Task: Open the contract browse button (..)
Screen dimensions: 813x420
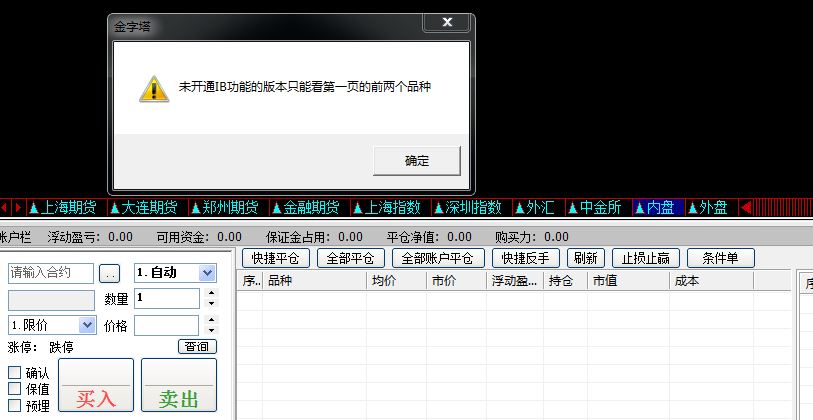Action: click(111, 273)
